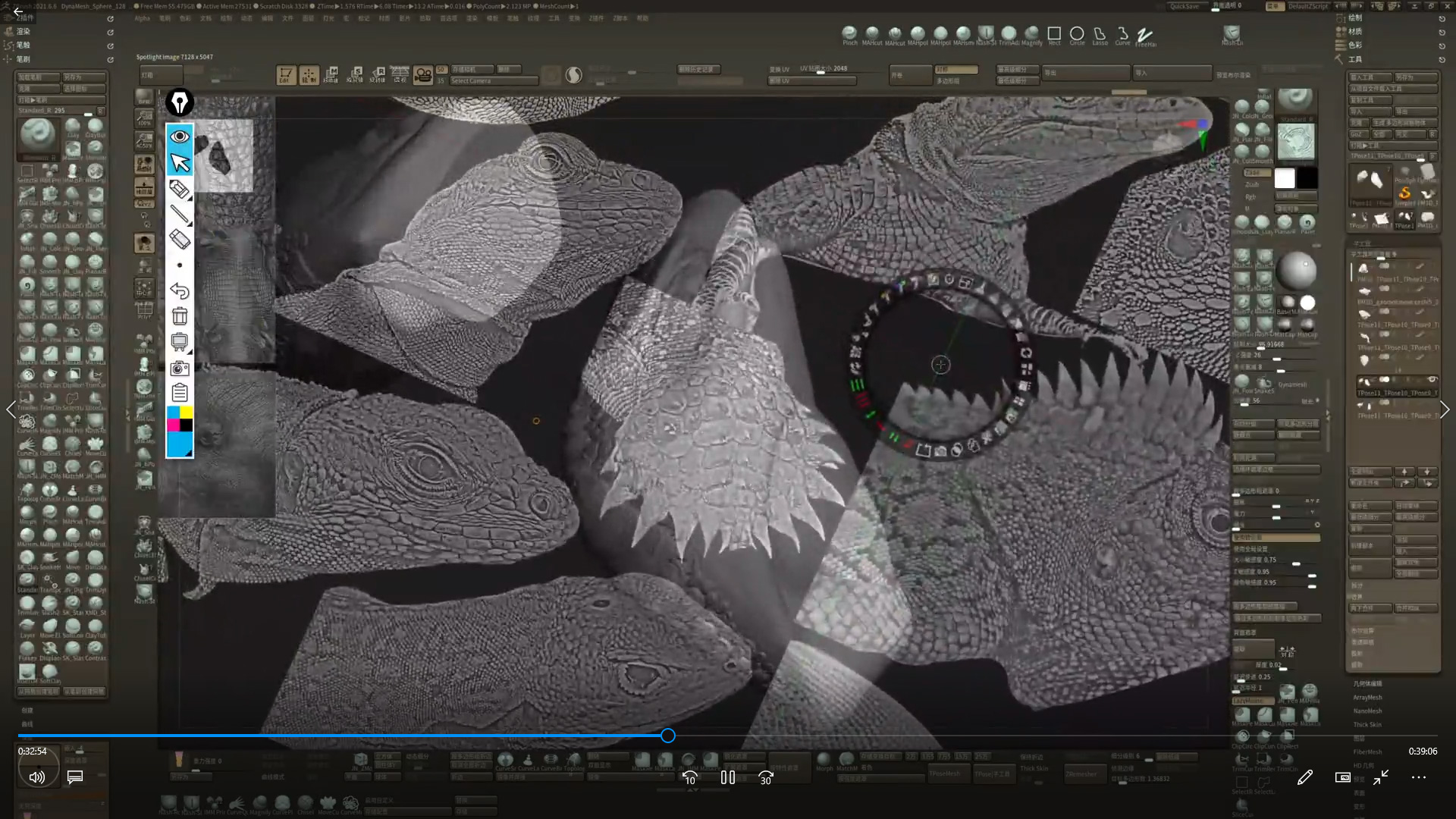Open the Z插件 menu in menu bar

tap(597, 18)
